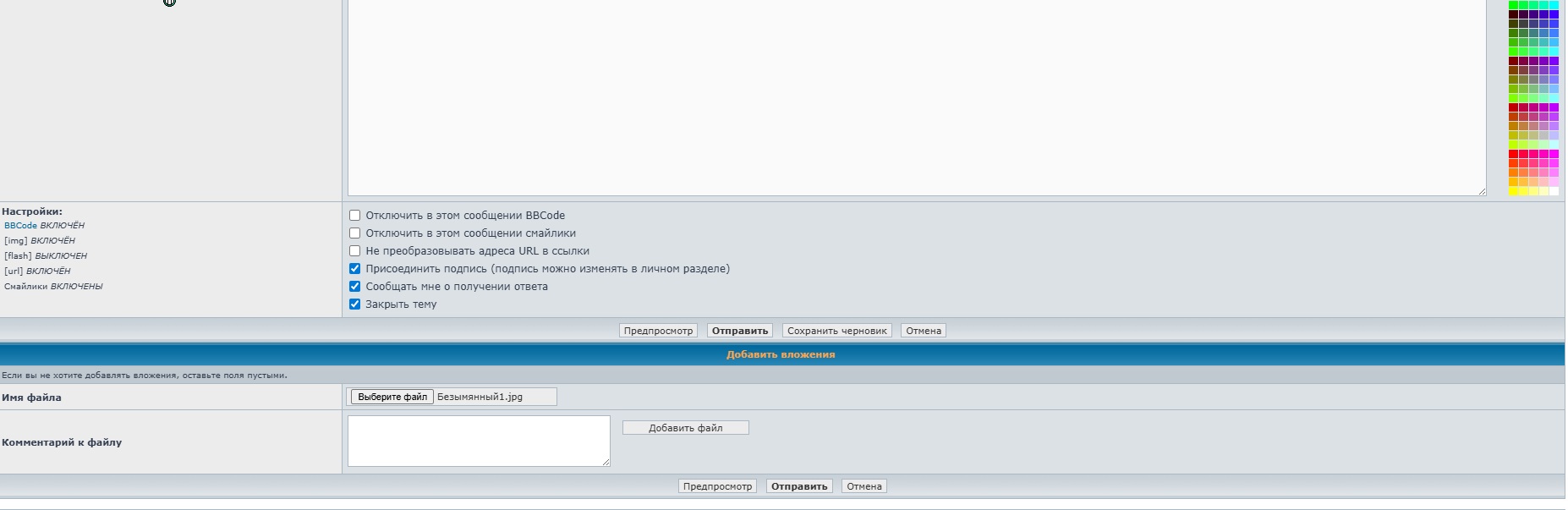1568x510 pixels.
Task: Enable 'Отключить в этом сообщении смайлики' option
Action: tap(355, 233)
